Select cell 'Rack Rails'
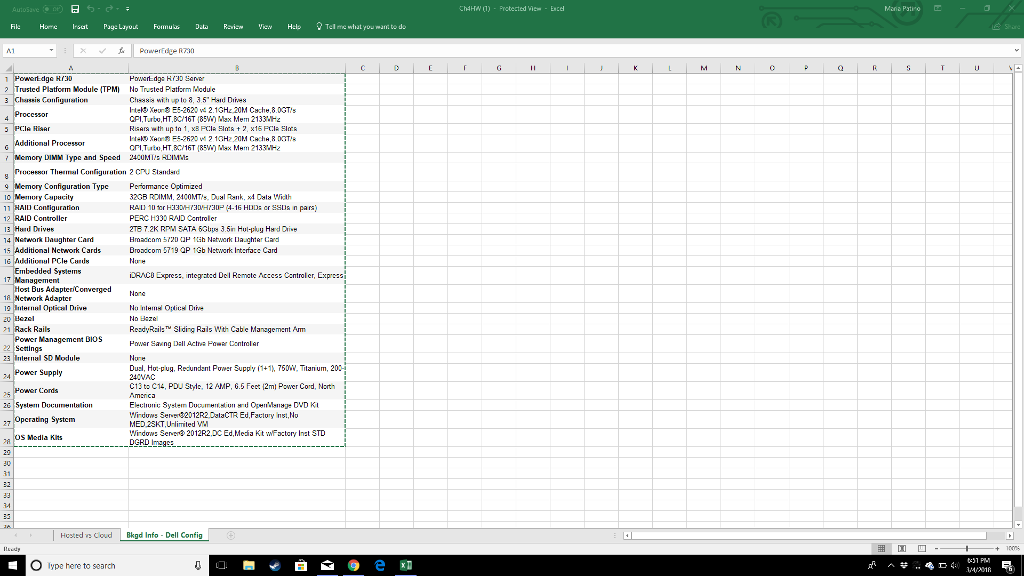This screenshot has width=1024, height=576. click(71, 329)
